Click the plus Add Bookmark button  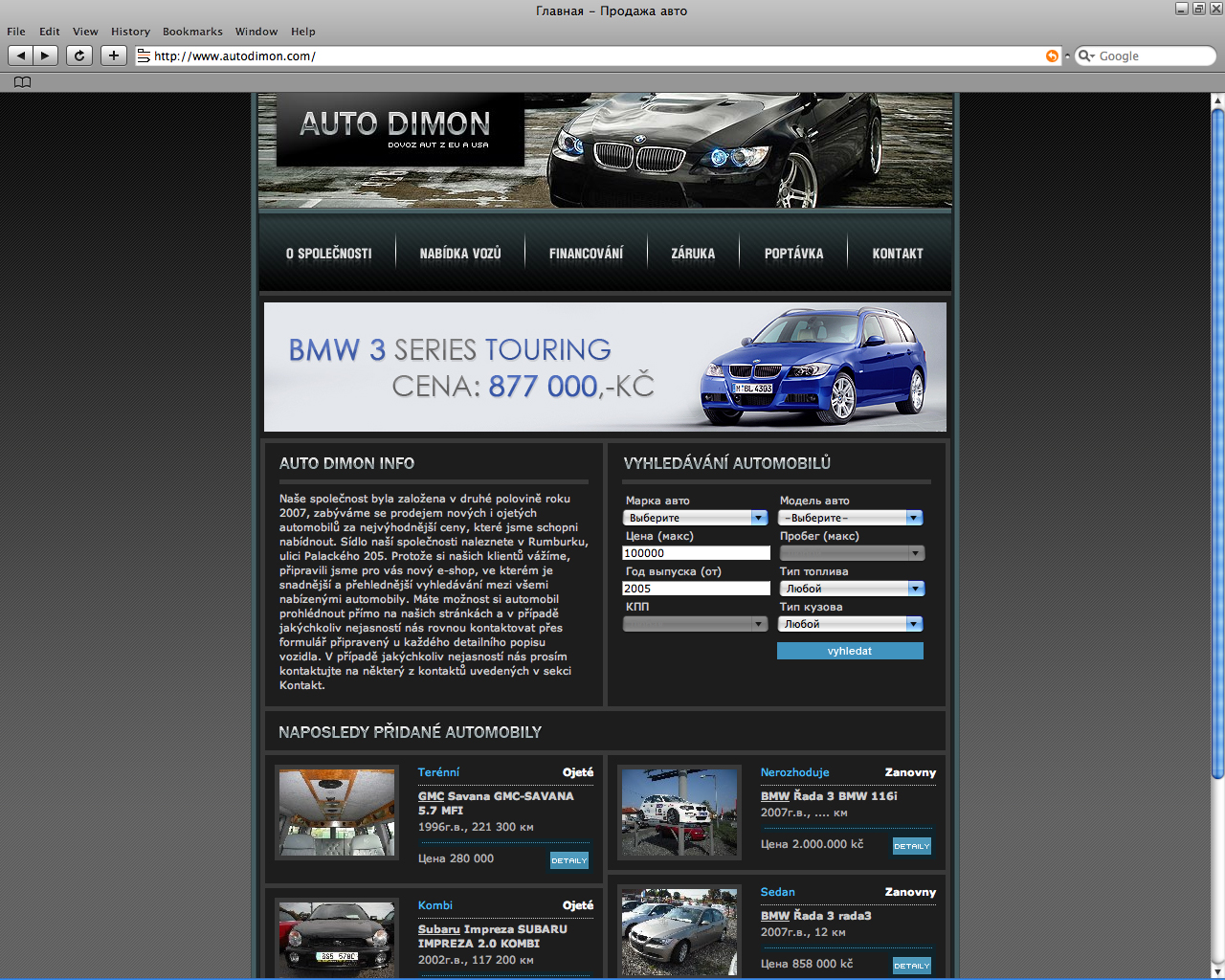[x=114, y=56]
